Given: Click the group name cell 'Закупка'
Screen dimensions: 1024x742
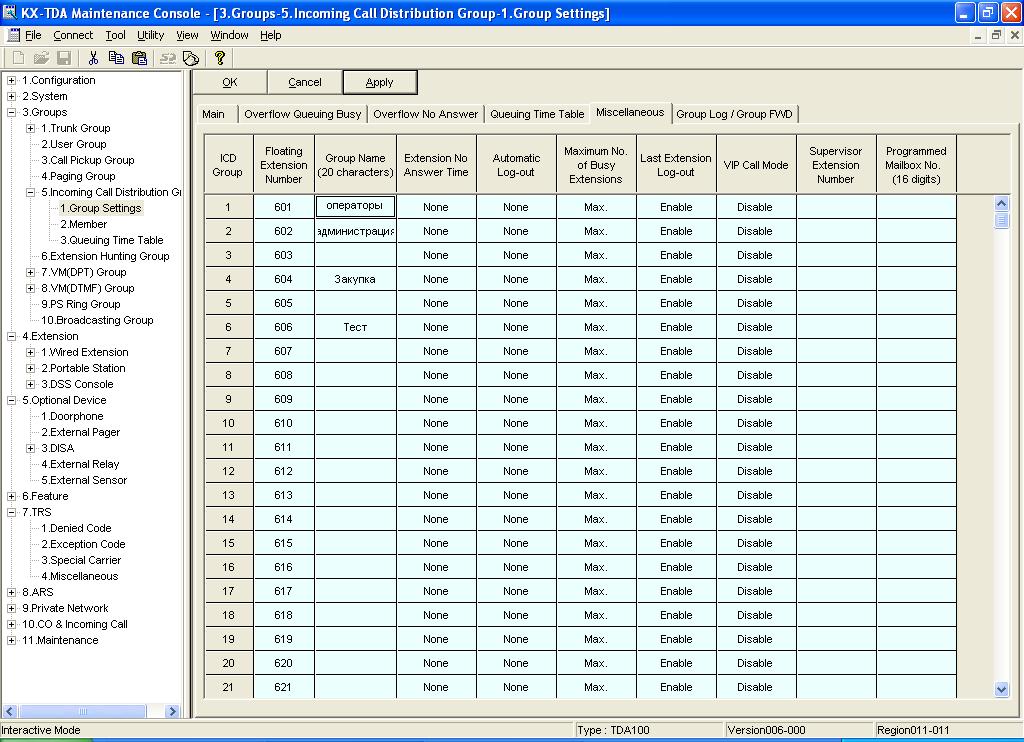Looking at the screenshot, I should click(x=355, y=279).
